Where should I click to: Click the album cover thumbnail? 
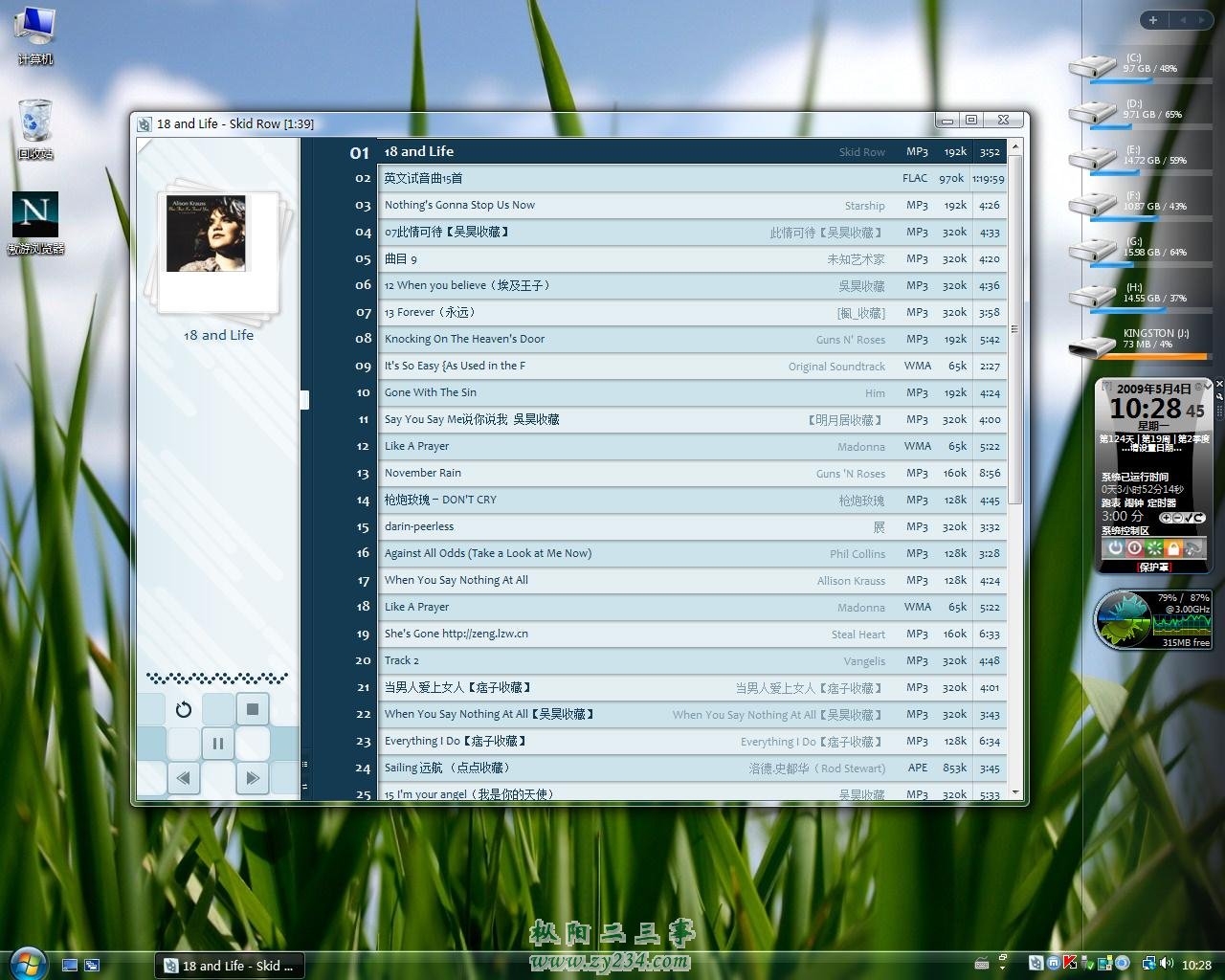click(207, 234)
